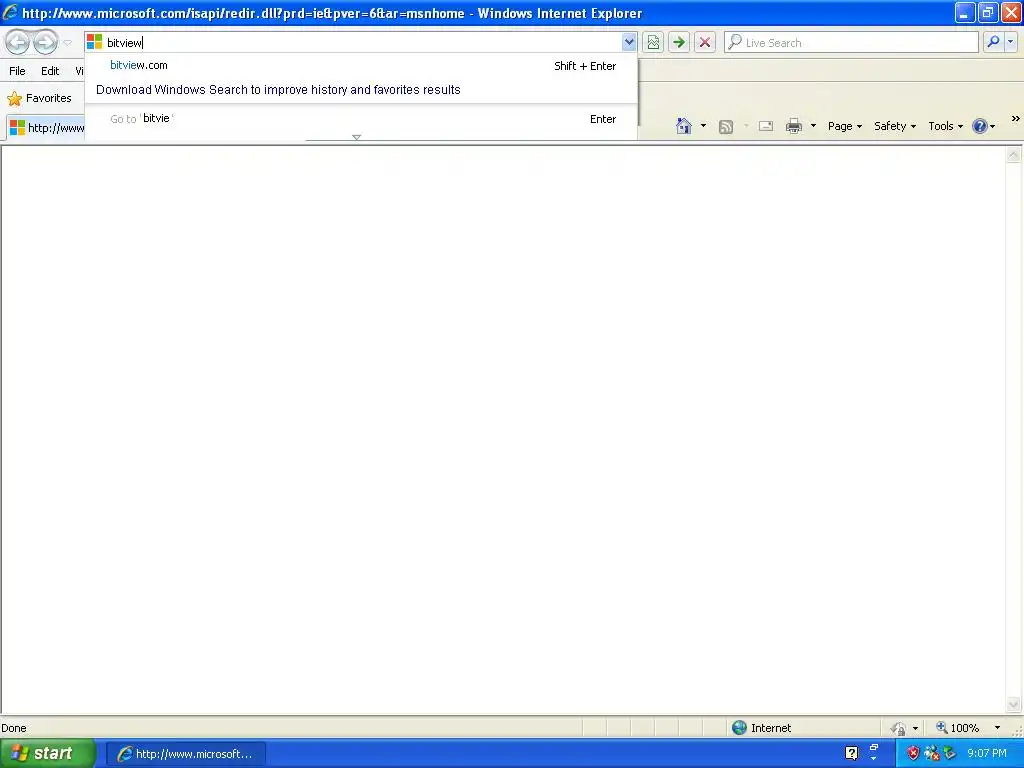This screenshot has height=768, width=1024.
Task: Click the microsoft.com taskbar window button
Action: click(185, 754)
